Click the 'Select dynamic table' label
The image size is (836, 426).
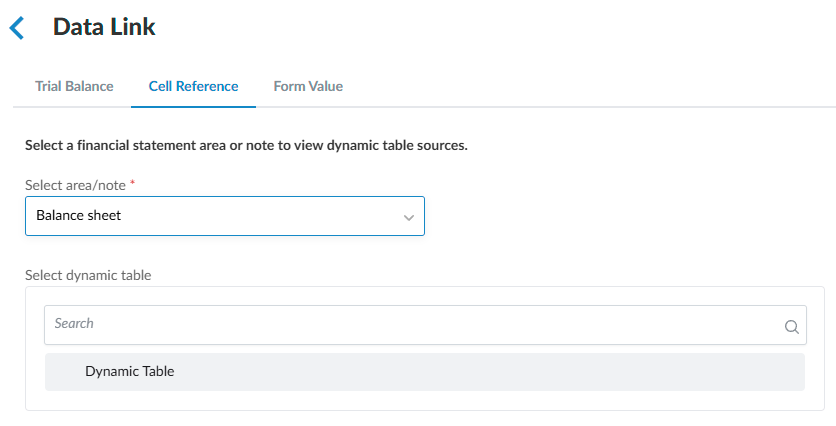point(88,275)
